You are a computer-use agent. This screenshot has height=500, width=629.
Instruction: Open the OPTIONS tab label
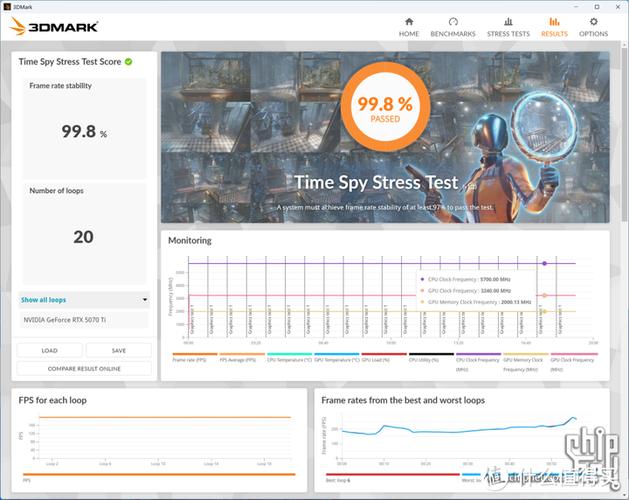(593, 34)
